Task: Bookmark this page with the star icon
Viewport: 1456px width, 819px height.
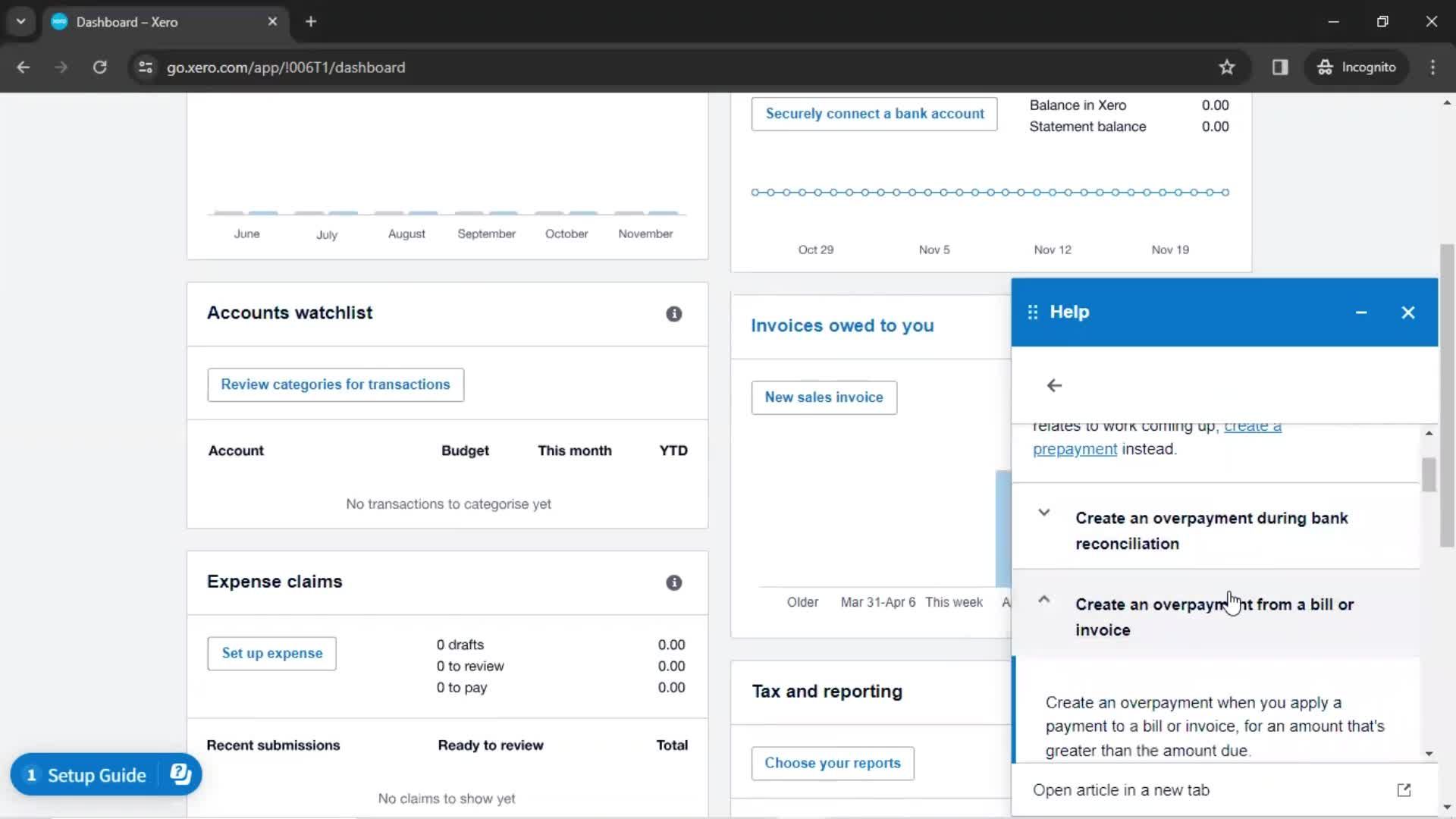Action: click(x=1227, y=67)
